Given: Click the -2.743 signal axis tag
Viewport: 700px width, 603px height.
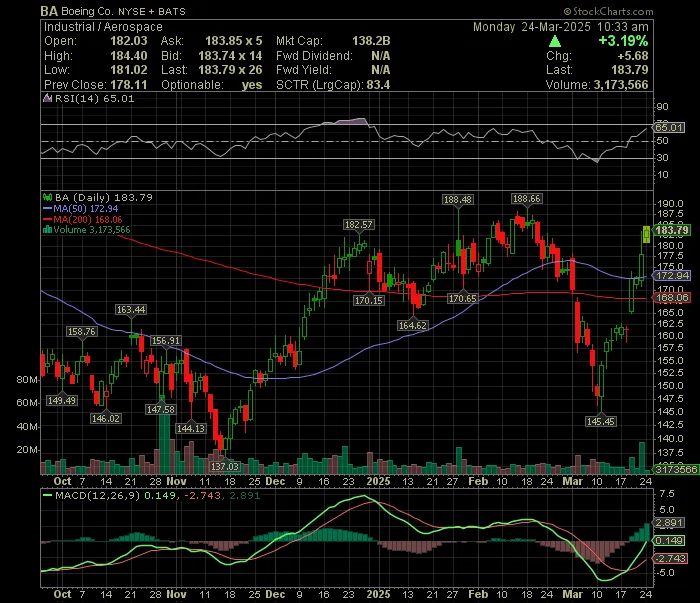Looking at the screenshot, I should [x=670, y=559].
